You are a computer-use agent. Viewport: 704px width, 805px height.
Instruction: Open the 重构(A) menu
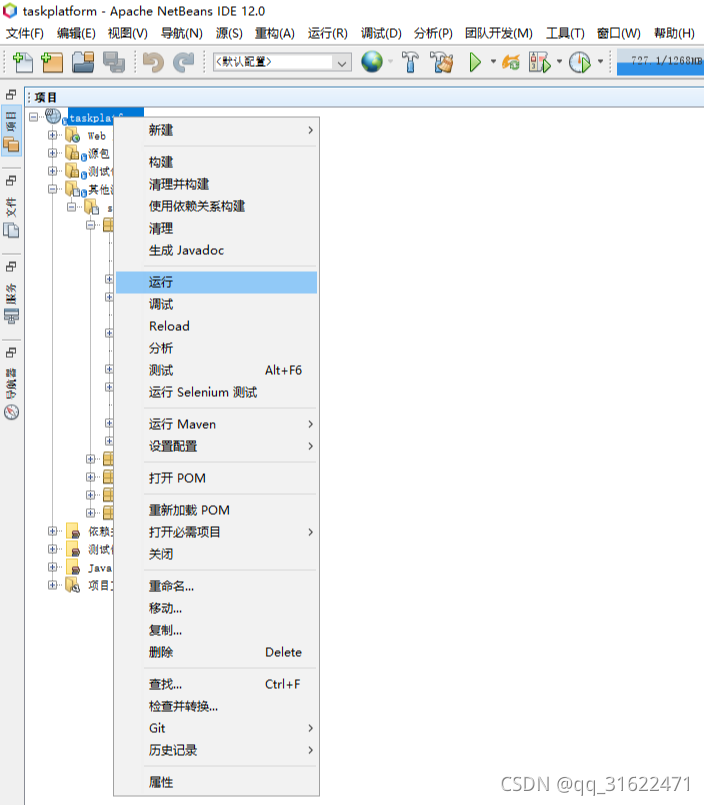[x=275, y=33]
